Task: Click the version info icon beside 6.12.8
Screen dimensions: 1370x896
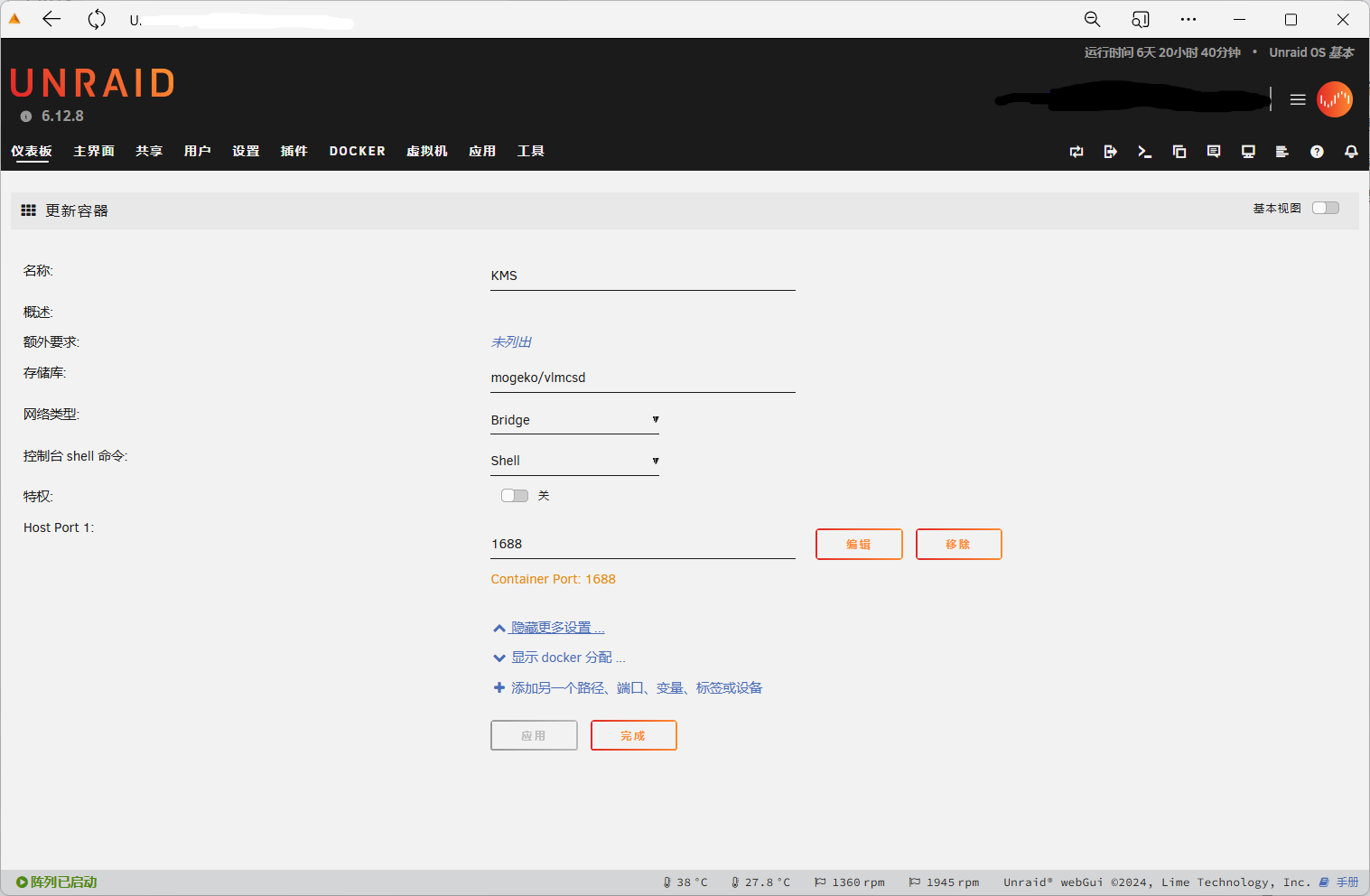Action: tap(26, 117)
